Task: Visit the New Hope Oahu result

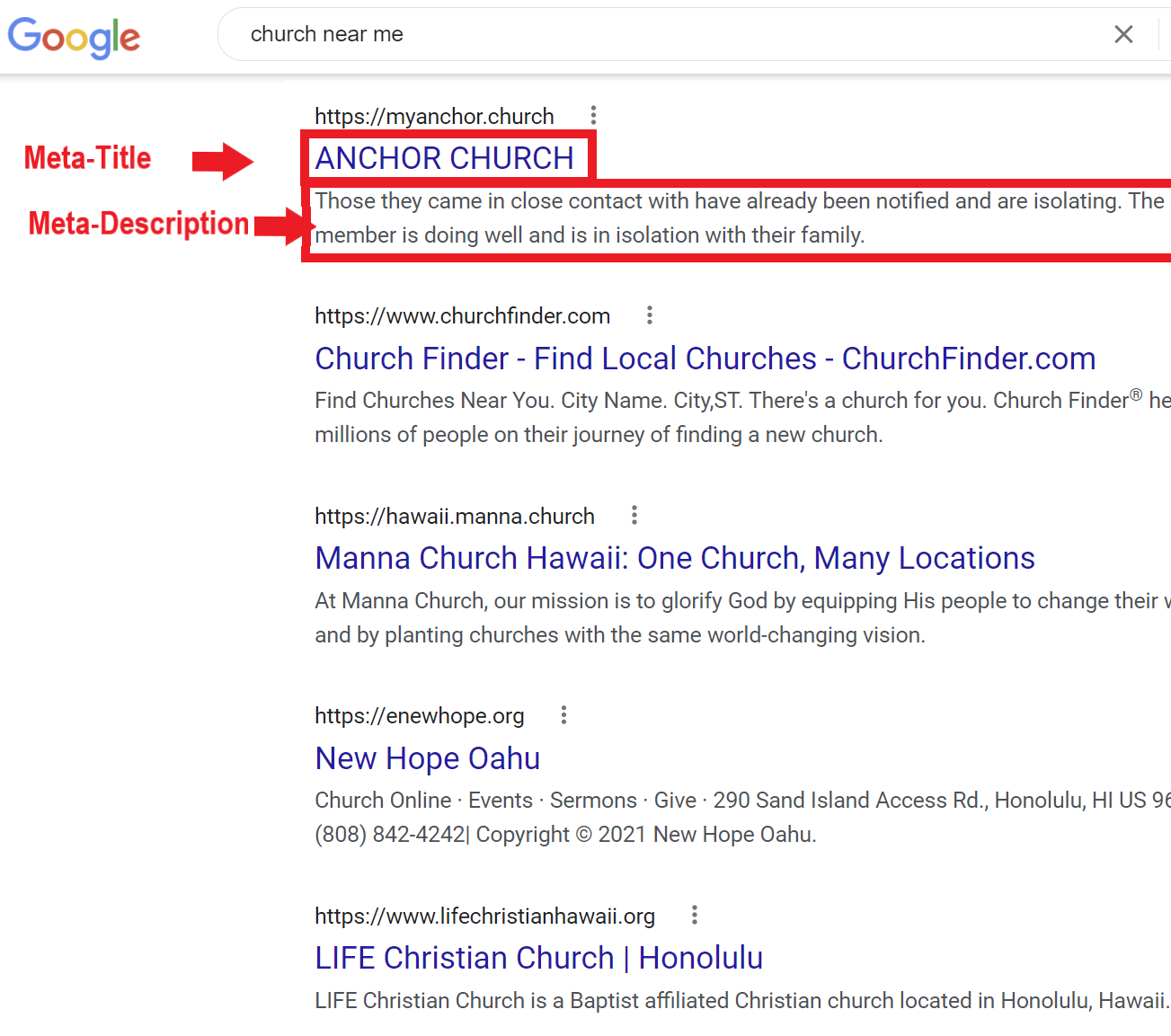Action: [428, 758]
